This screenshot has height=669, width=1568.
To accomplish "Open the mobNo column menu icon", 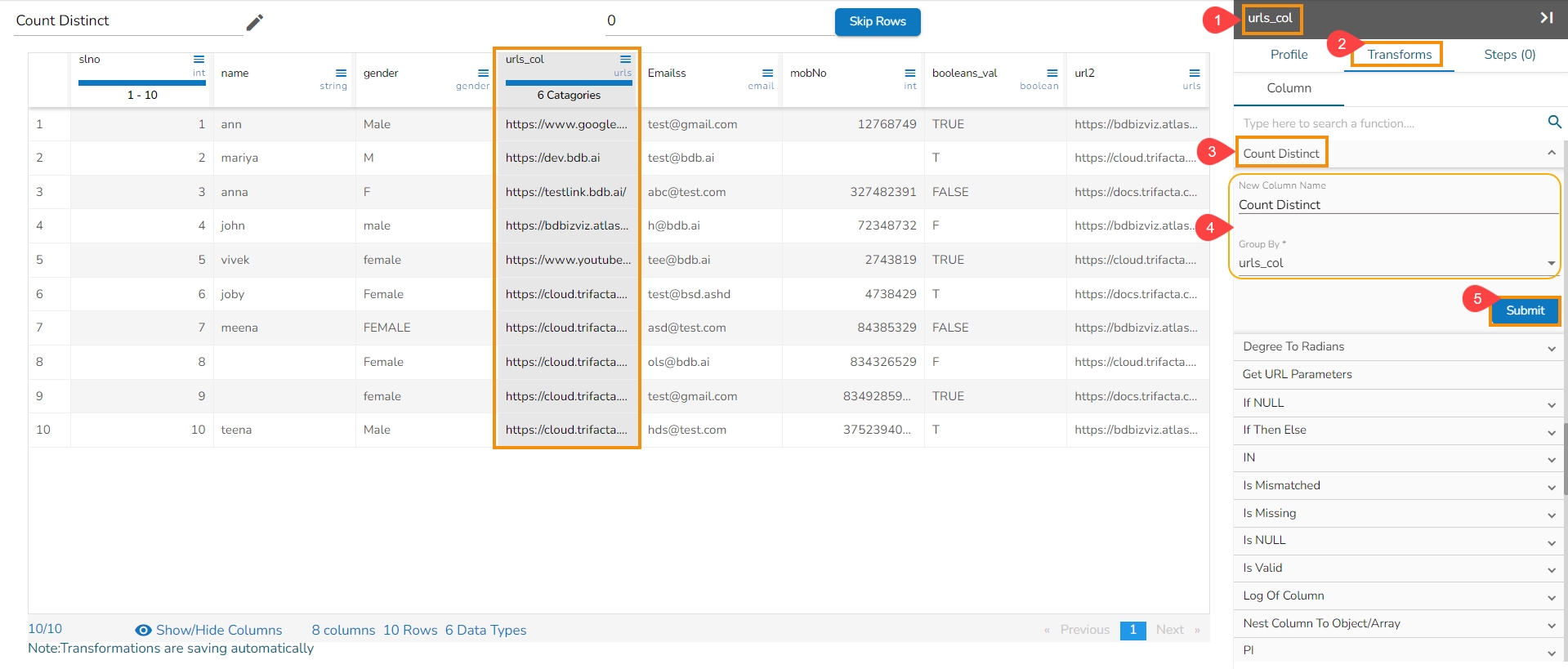I will pyautogui.click(x=909, y=74).
